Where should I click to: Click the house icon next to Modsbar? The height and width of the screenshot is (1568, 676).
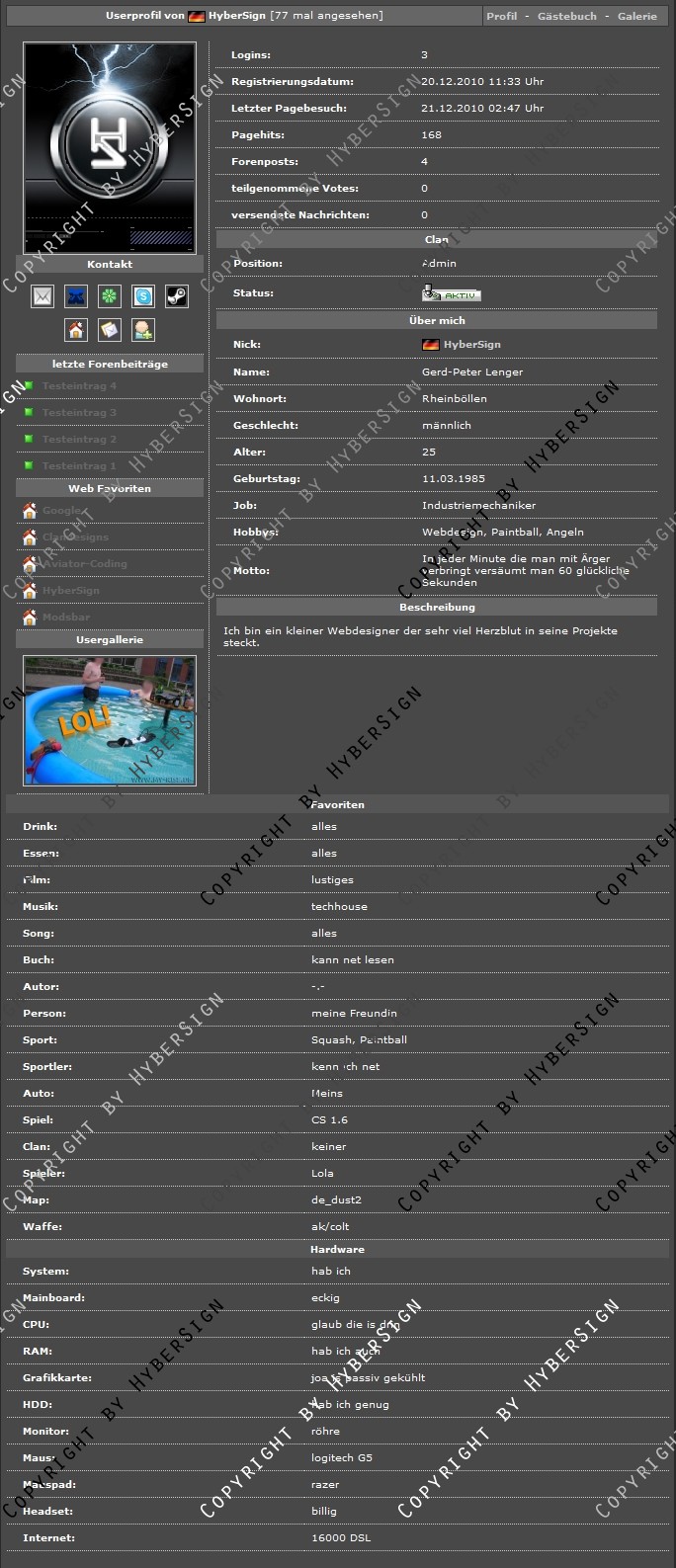30,617
